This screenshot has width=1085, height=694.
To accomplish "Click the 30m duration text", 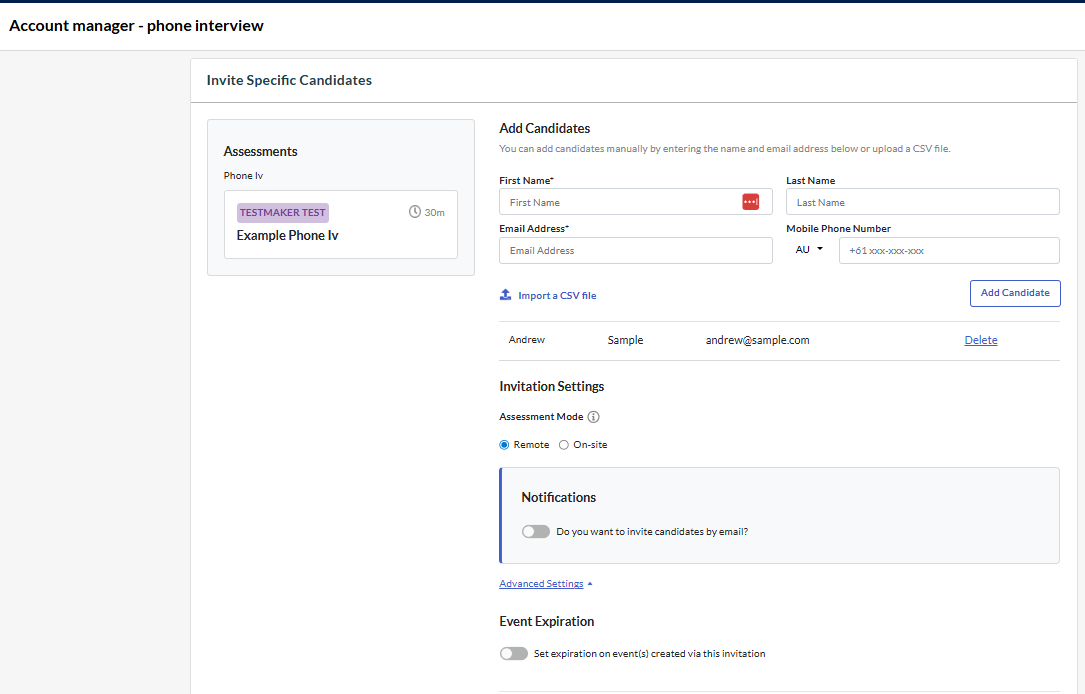I will tap(435, 212).
